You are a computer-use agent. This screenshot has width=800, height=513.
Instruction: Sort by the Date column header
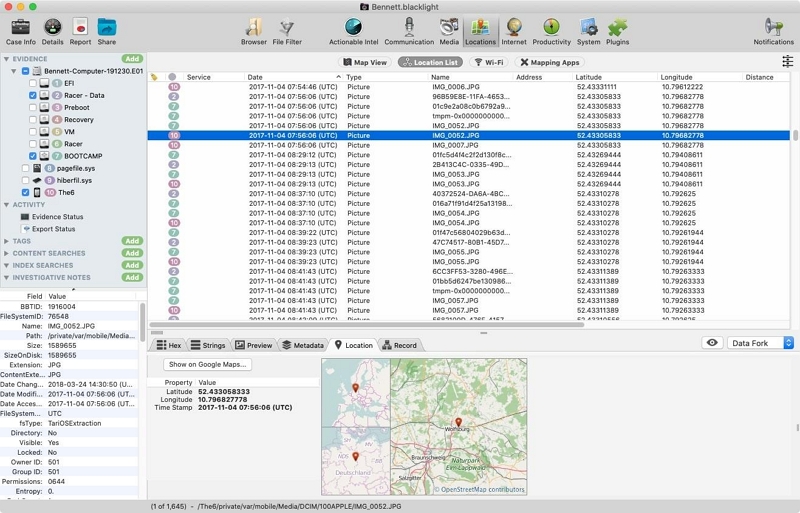click(x=293, y=77)
